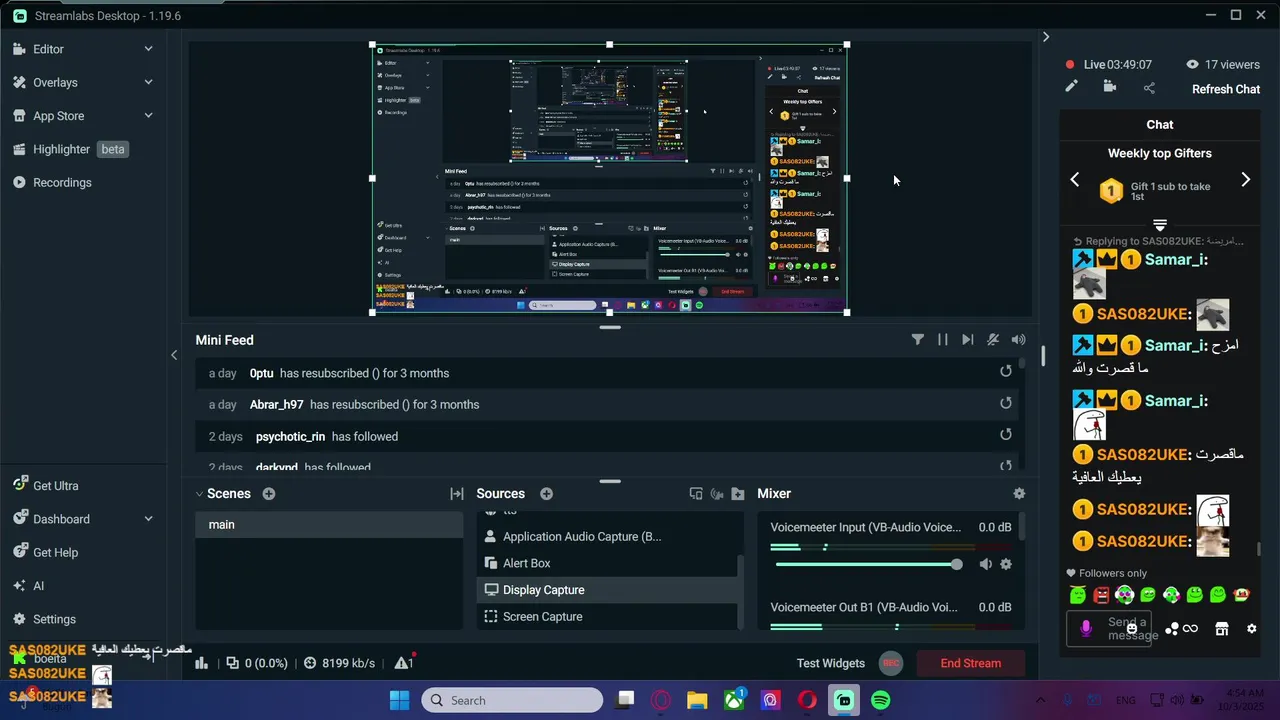The image size is (1280, 720).
Task: Click the video camera icon in chat header
Action: (x=1110, y=87)
